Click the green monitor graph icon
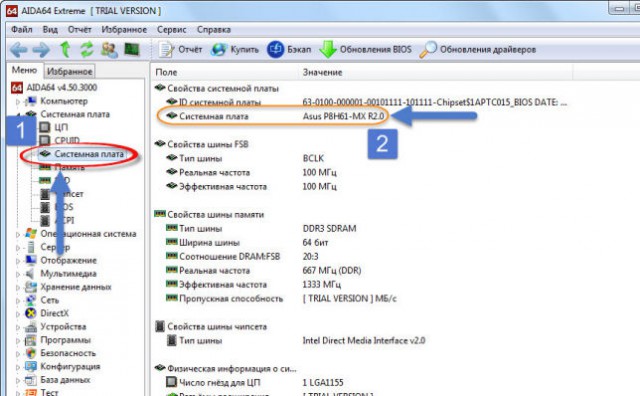This screenshot has height=396, width=640. tap(132, 49)
